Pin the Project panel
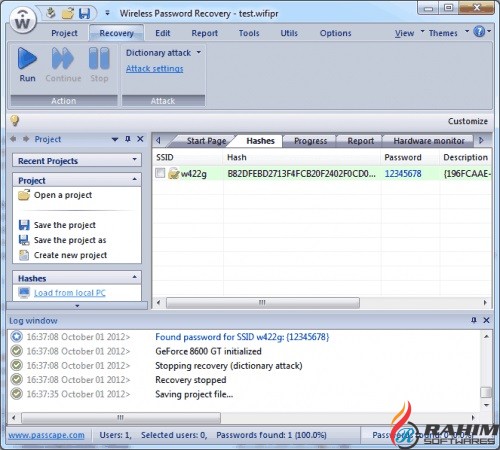 128,139
